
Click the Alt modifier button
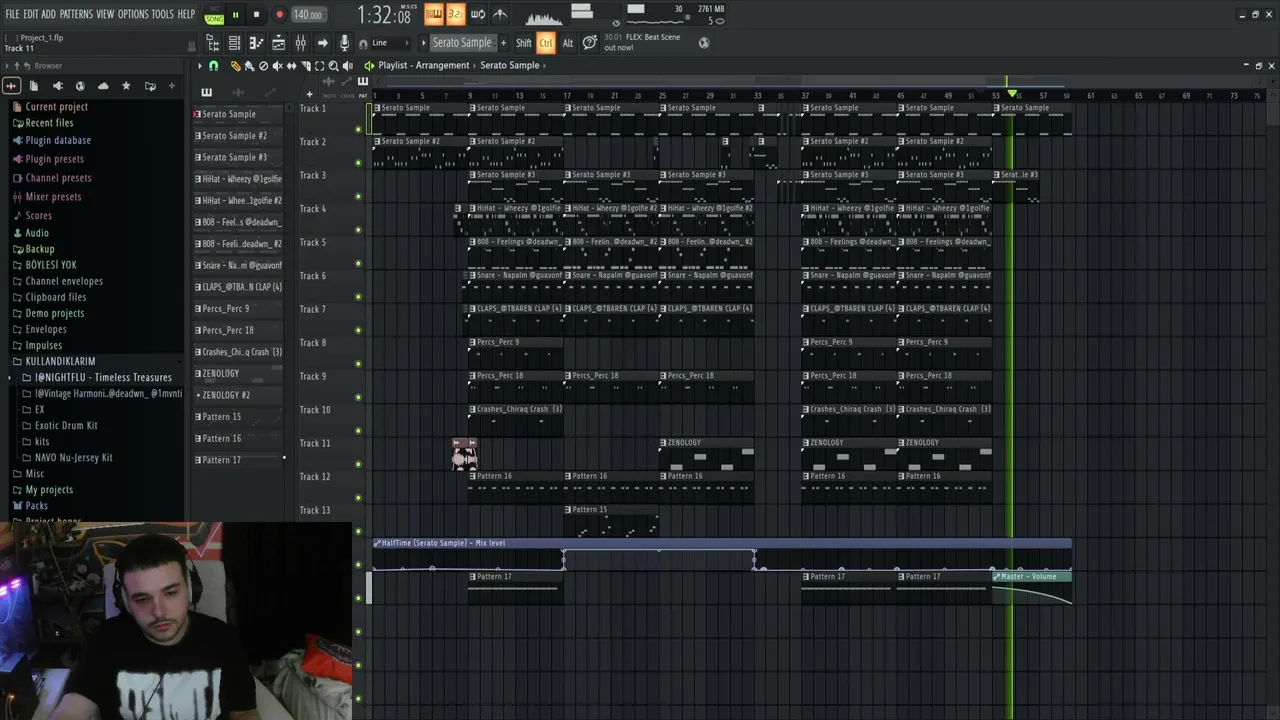click(x=568, y=43)
